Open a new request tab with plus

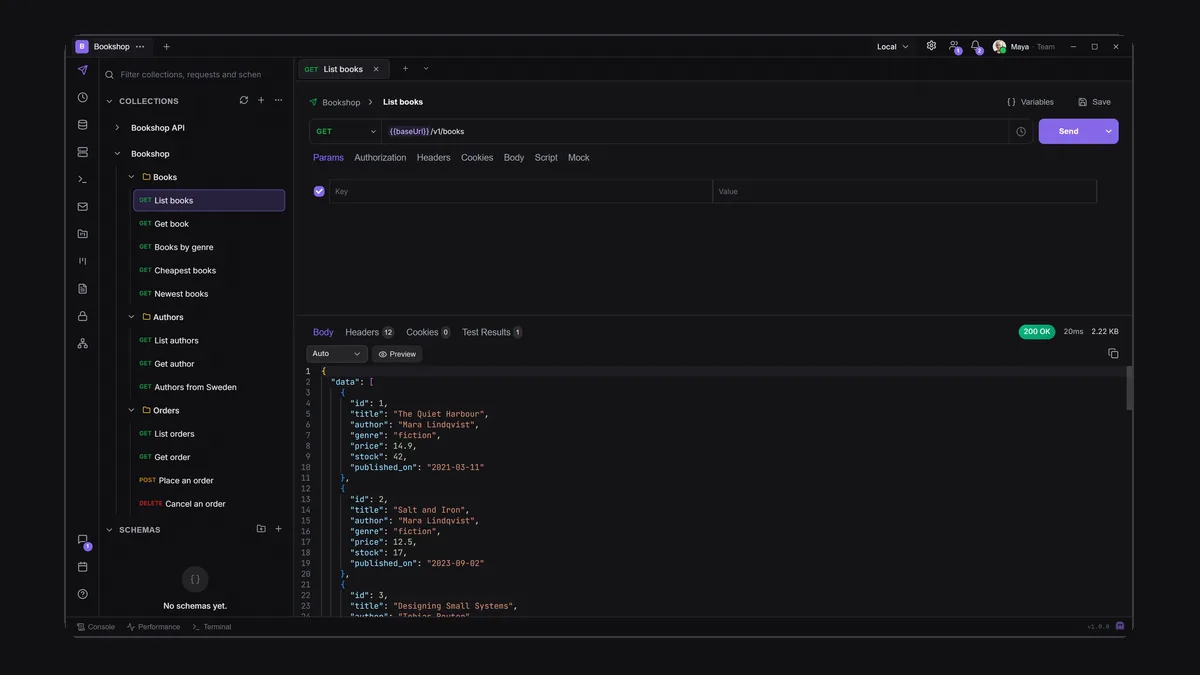click(x=405, y=69)
